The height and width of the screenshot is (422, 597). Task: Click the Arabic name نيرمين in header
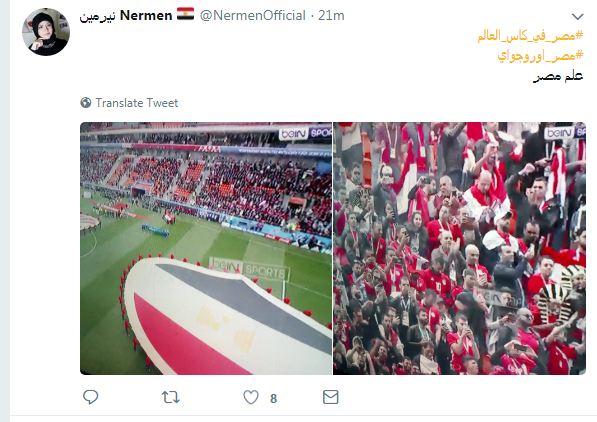[x=97, y=17]
